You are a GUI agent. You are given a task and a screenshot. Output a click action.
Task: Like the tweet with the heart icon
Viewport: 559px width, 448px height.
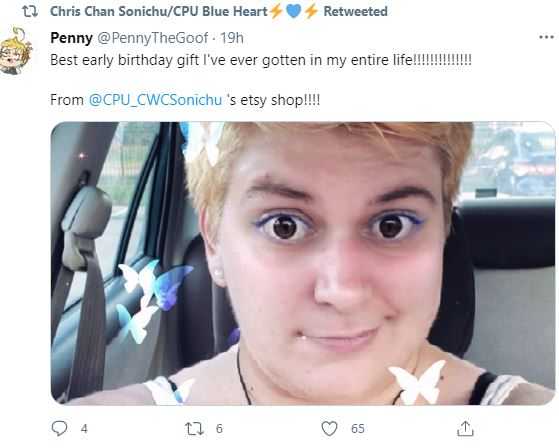(x=329, y=428)
